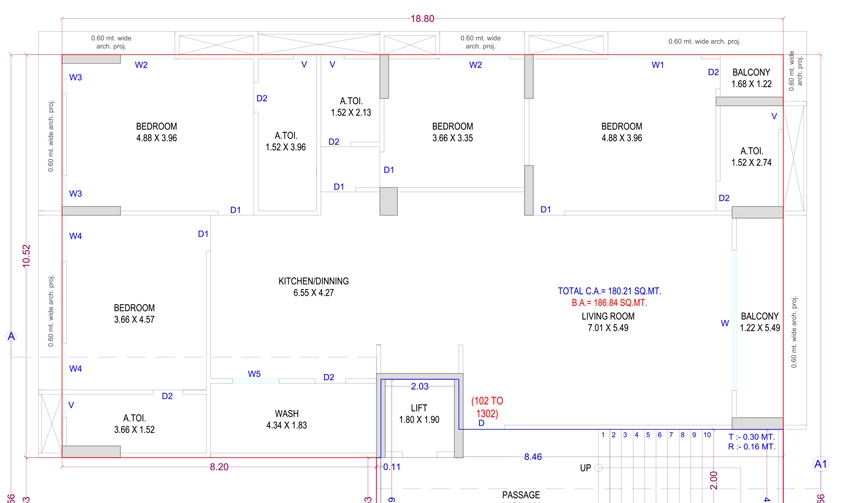Select the UP staircase label

585,468
